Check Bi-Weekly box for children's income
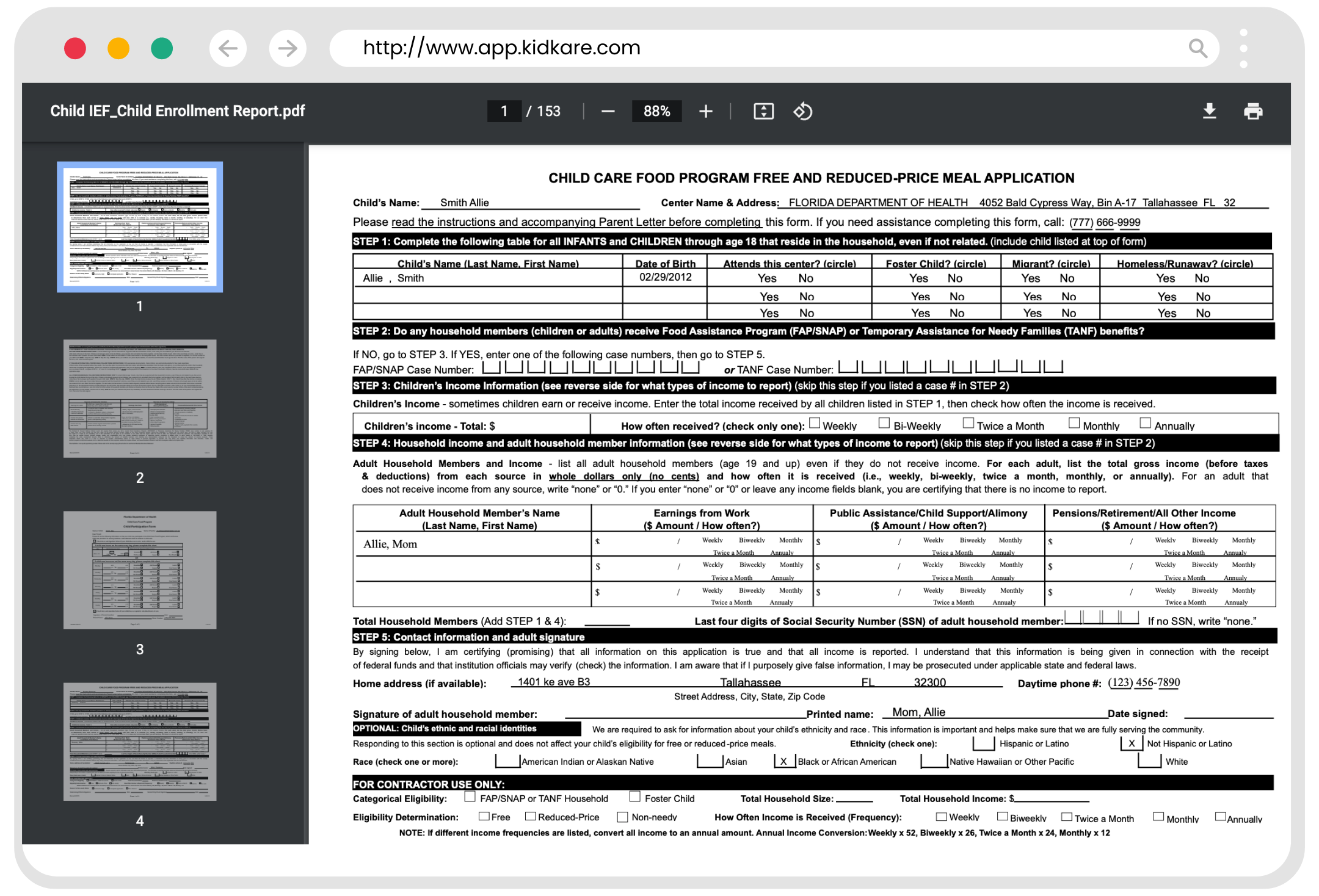 tap(884, 423)
